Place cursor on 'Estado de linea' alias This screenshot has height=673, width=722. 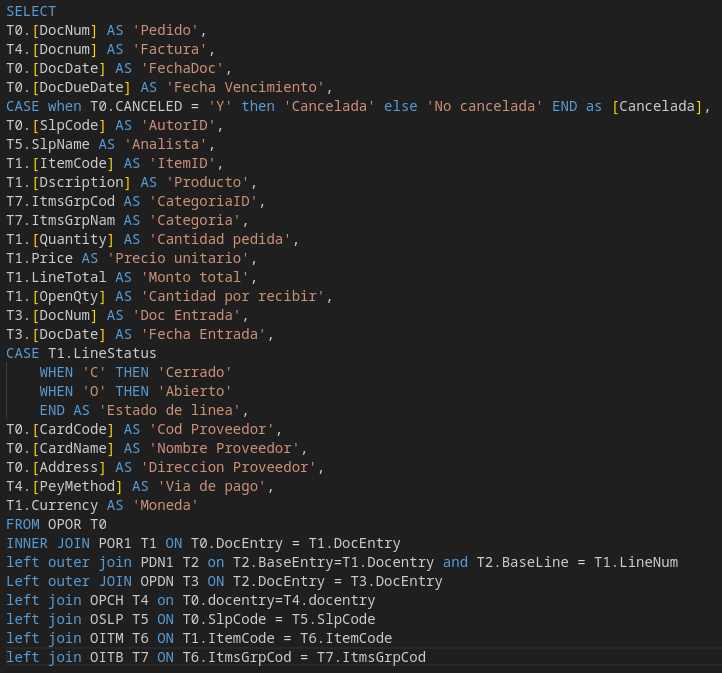click(173, 410)
